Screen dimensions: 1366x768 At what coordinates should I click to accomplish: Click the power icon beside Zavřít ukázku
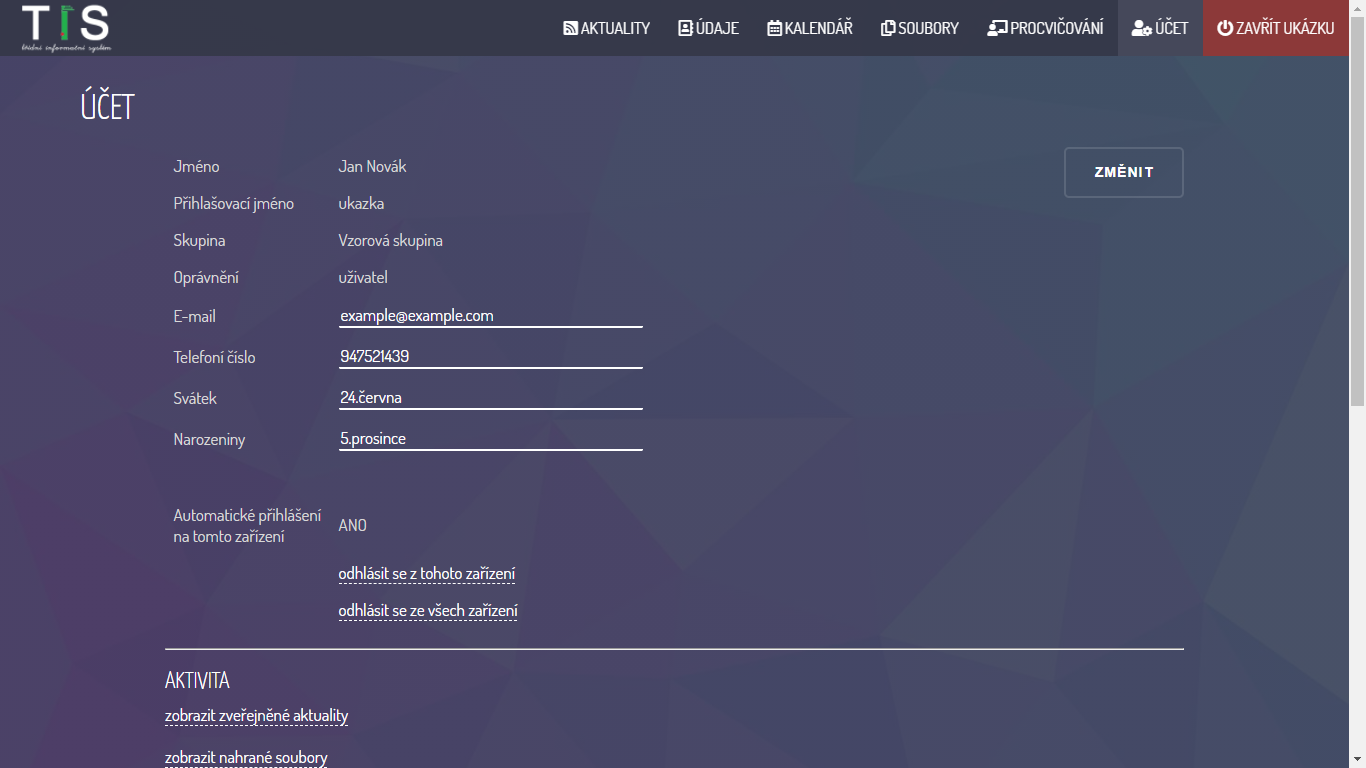1224,28
